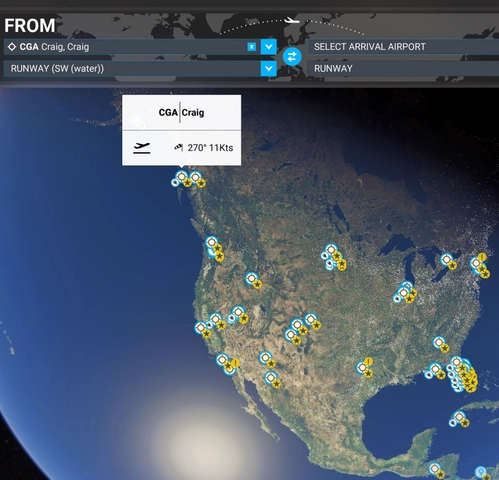Image resolution: width=499 pixels, height=480 pixels.
Task: Select the San Francisco coastal airport marker
Action: click(201, 328)
